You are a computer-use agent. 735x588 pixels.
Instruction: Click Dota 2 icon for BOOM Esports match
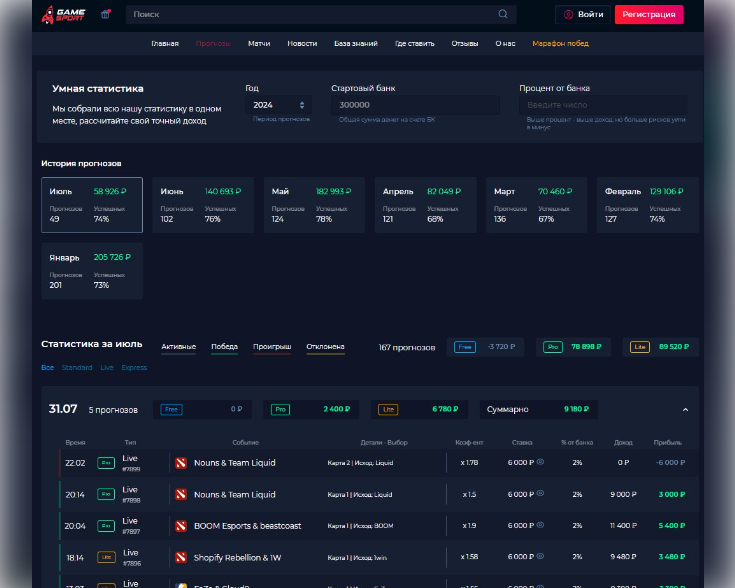pos(181,526)
